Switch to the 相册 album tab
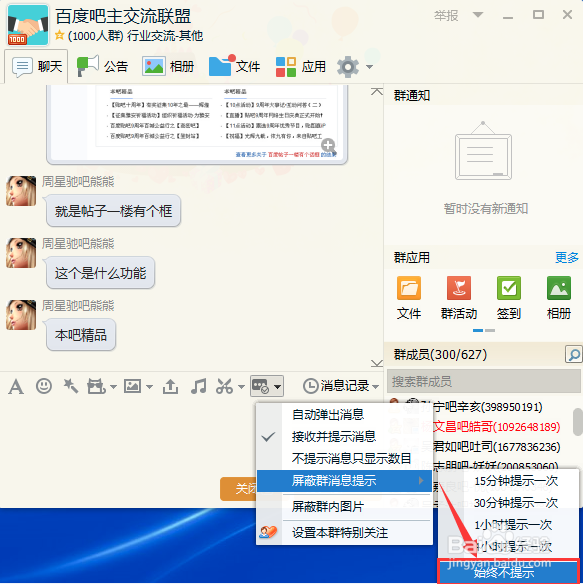The width and height of the screenshot is (583, 584). pyautogui.click(x=168, y=67)
